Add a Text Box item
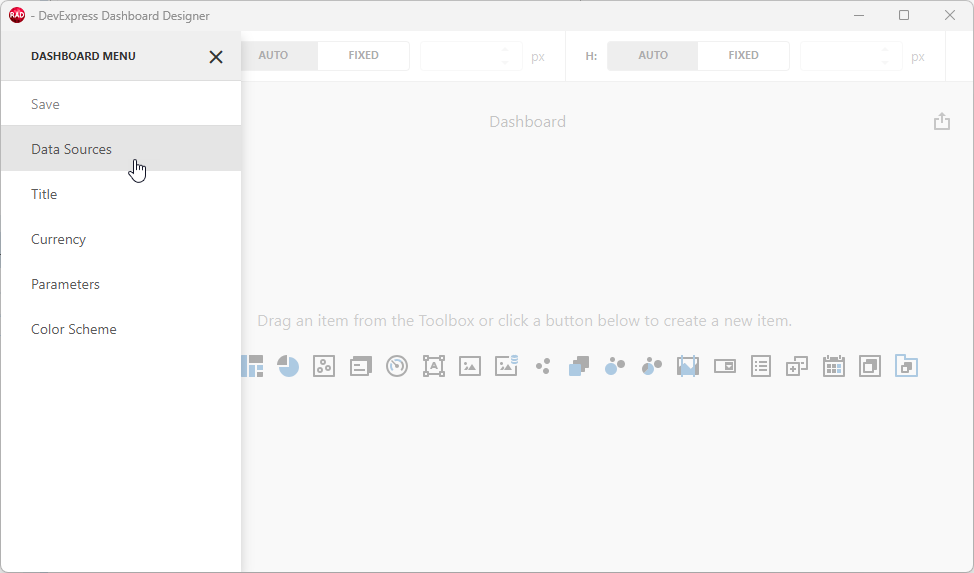Screen dimensions: 974x573 (434, 366)
